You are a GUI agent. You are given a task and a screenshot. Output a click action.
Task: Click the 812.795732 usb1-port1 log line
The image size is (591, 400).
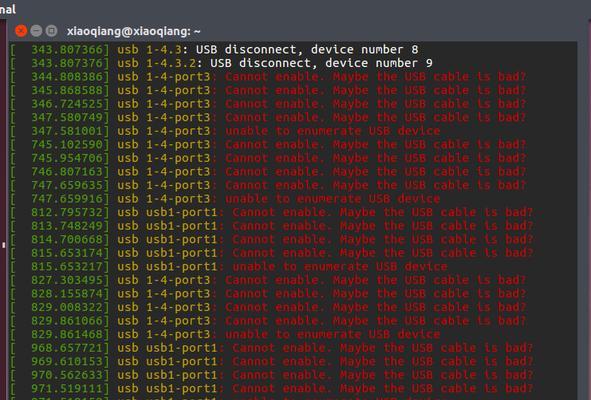tap(271, 213)
